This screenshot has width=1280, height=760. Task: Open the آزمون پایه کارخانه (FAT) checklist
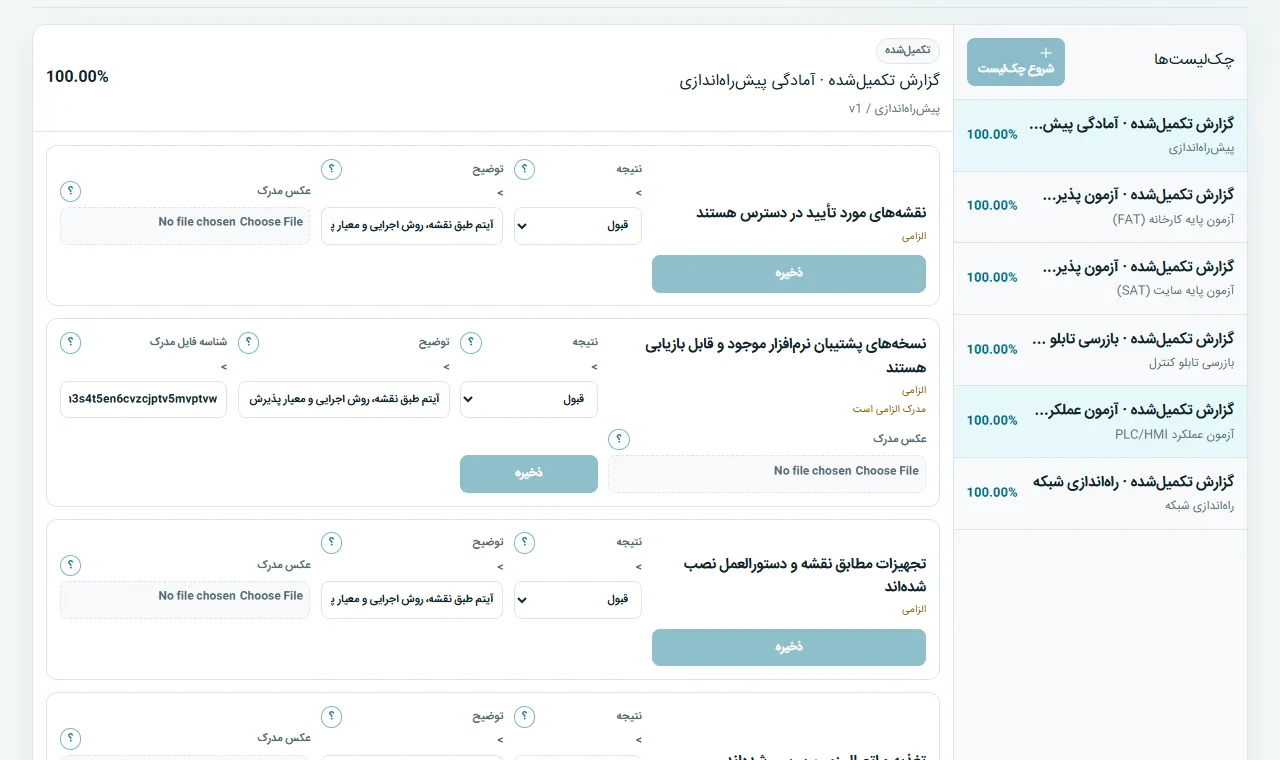tap(1100, 207)
